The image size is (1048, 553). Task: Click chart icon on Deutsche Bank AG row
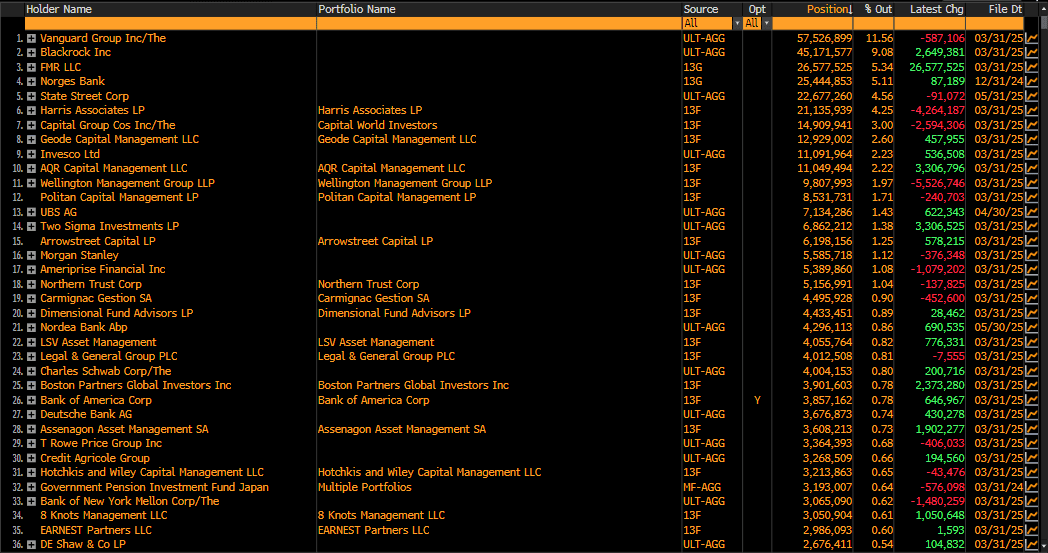coord(1032,414)
